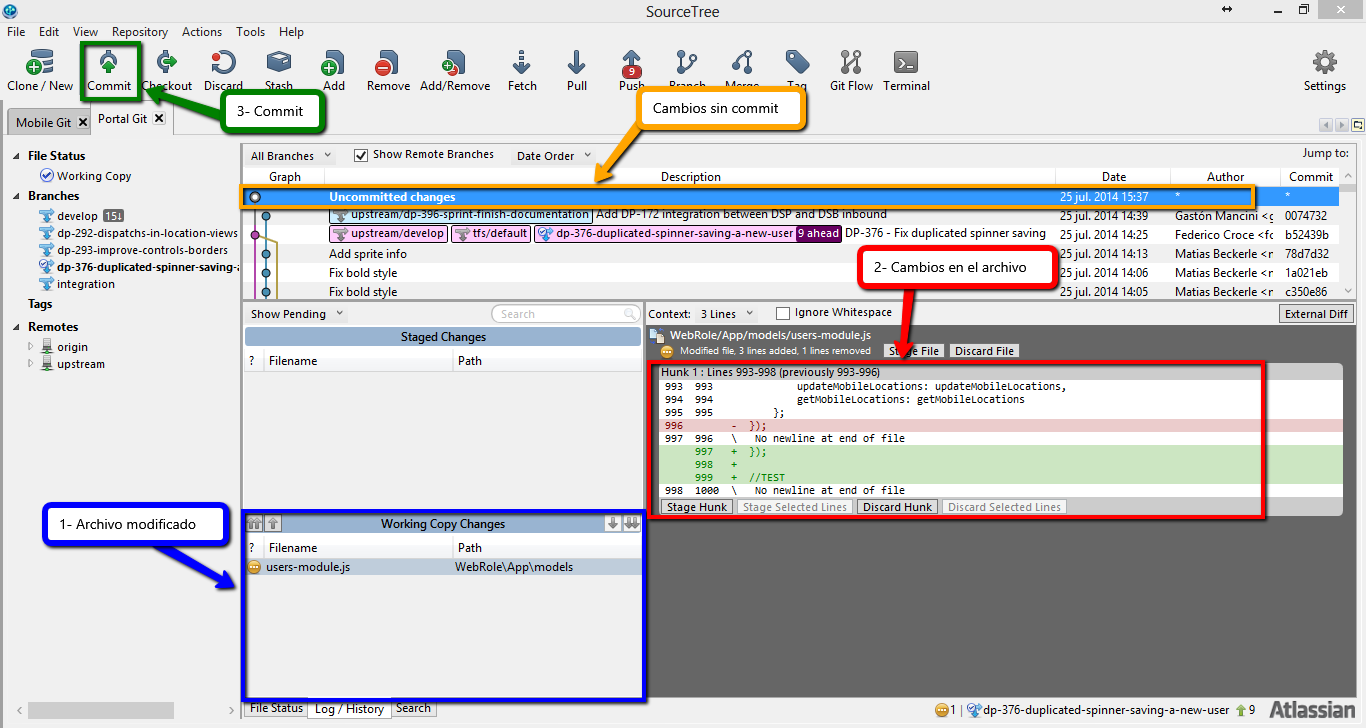This screenshot has width=1366, height=728.
Task: Toggle Show Remote Branches checkbox
Action: pos(361,155)
